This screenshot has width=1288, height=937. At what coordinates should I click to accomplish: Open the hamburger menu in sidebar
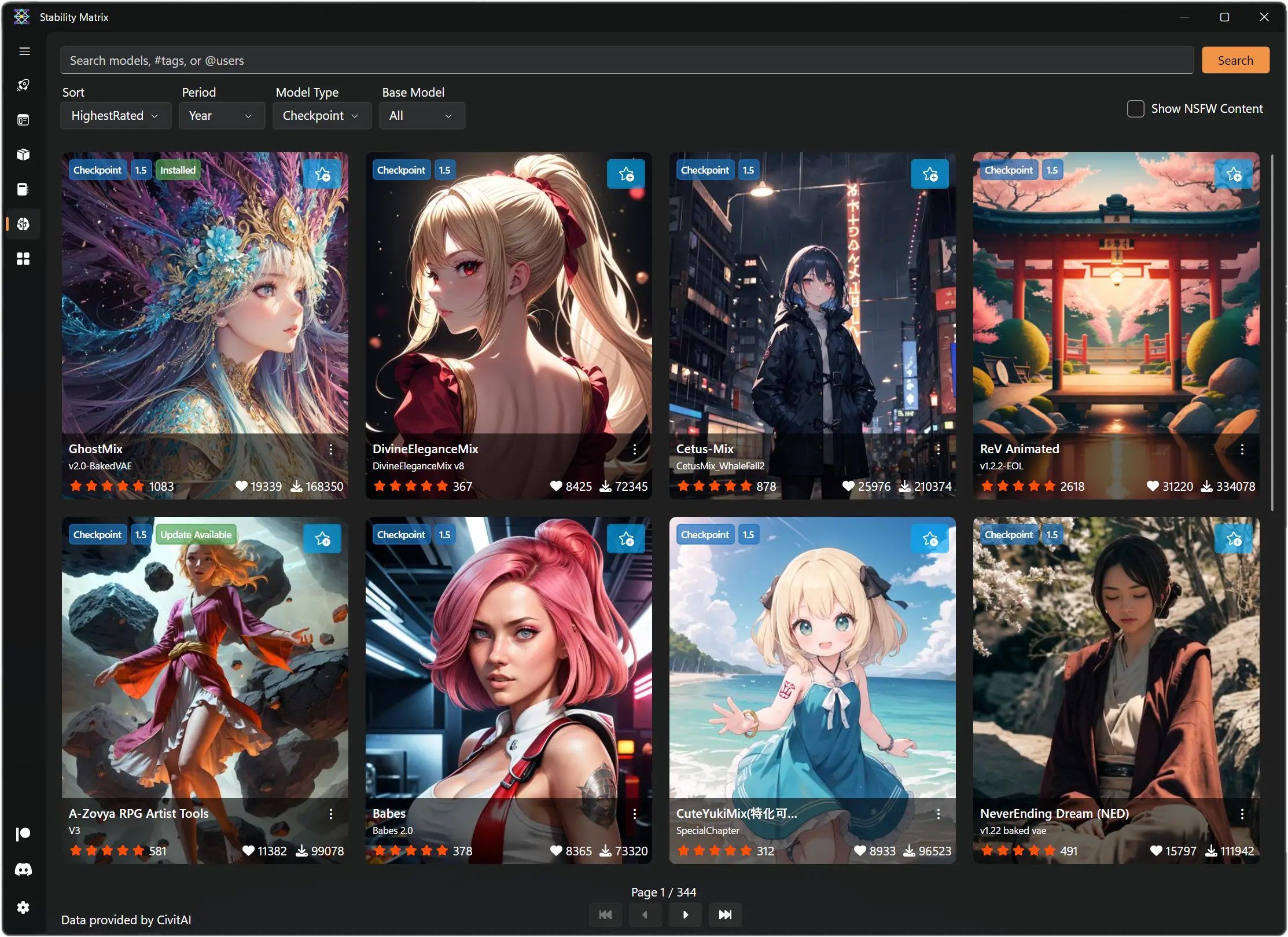(24, 52)
